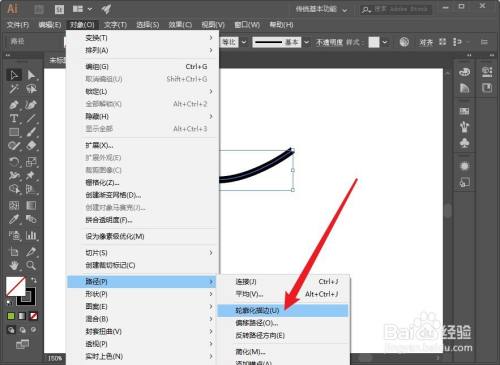Select the Column Graph tool
This screenshot has width=500, height=365.
coord(31,235)
